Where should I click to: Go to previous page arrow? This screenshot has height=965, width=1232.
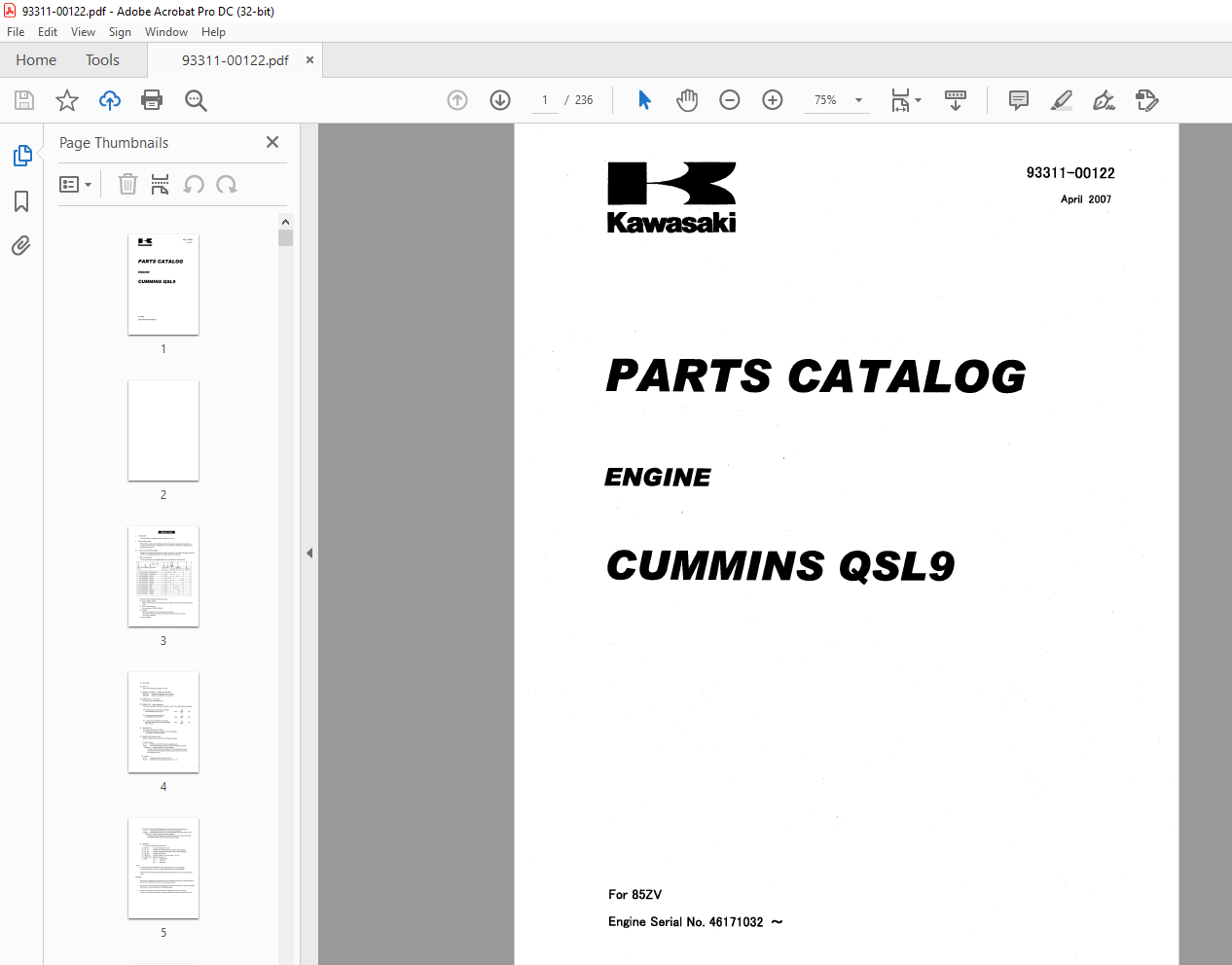457,100
